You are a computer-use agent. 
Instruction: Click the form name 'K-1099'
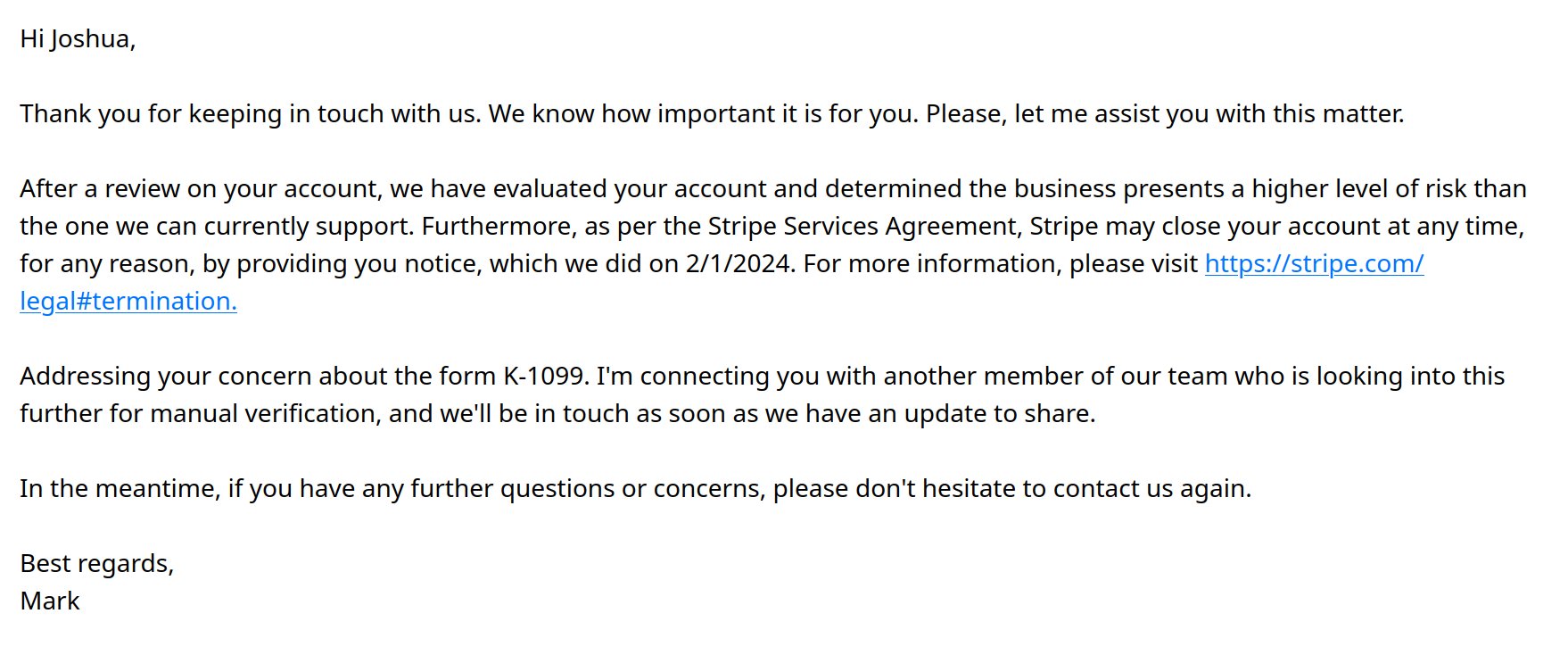coord(546,377)
